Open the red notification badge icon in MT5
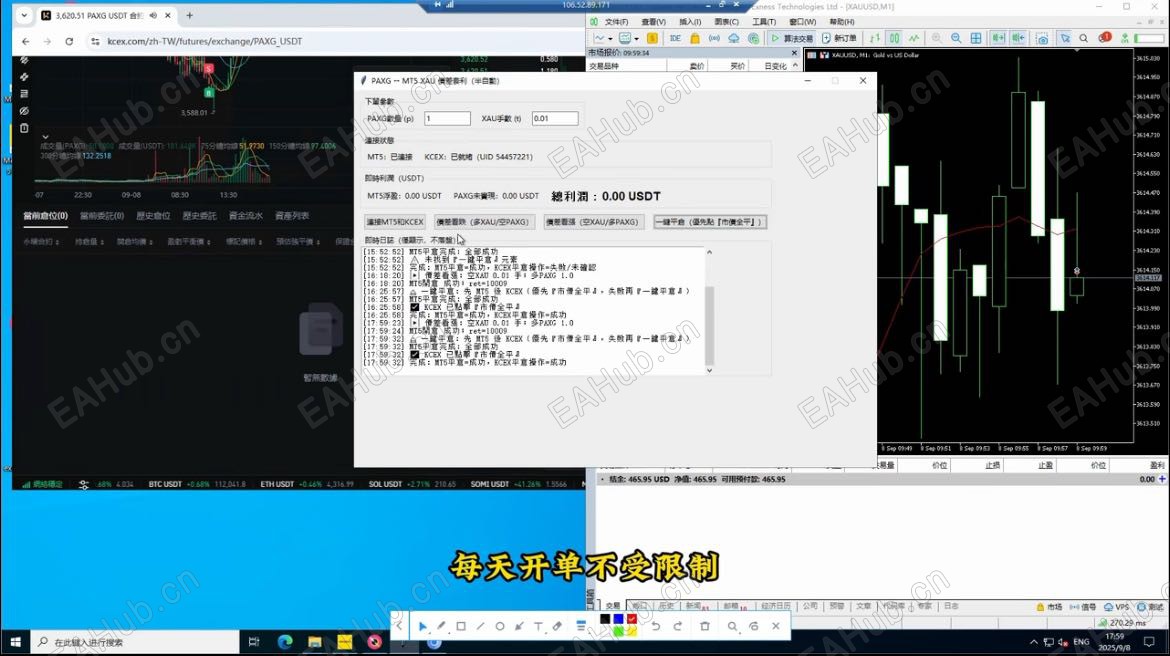Viewport: 1170px width, 656px height. pyautogui.click(x=1104, y=37)
